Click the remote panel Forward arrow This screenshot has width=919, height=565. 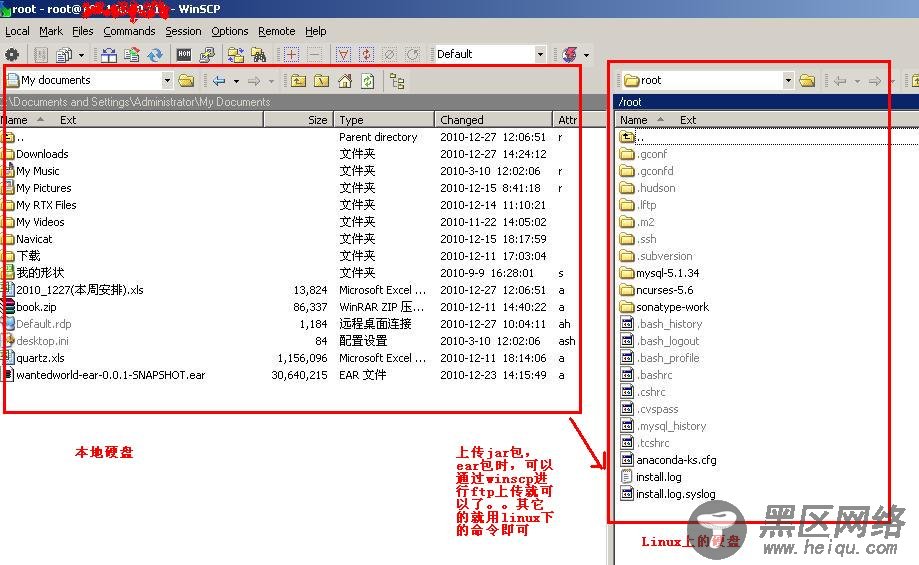[x=874, y=81]
